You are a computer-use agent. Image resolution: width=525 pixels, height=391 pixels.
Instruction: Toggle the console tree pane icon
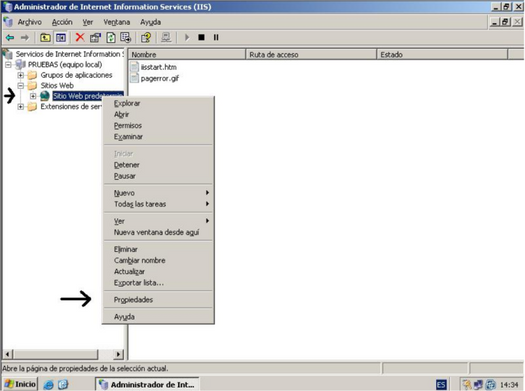point(61,37)
